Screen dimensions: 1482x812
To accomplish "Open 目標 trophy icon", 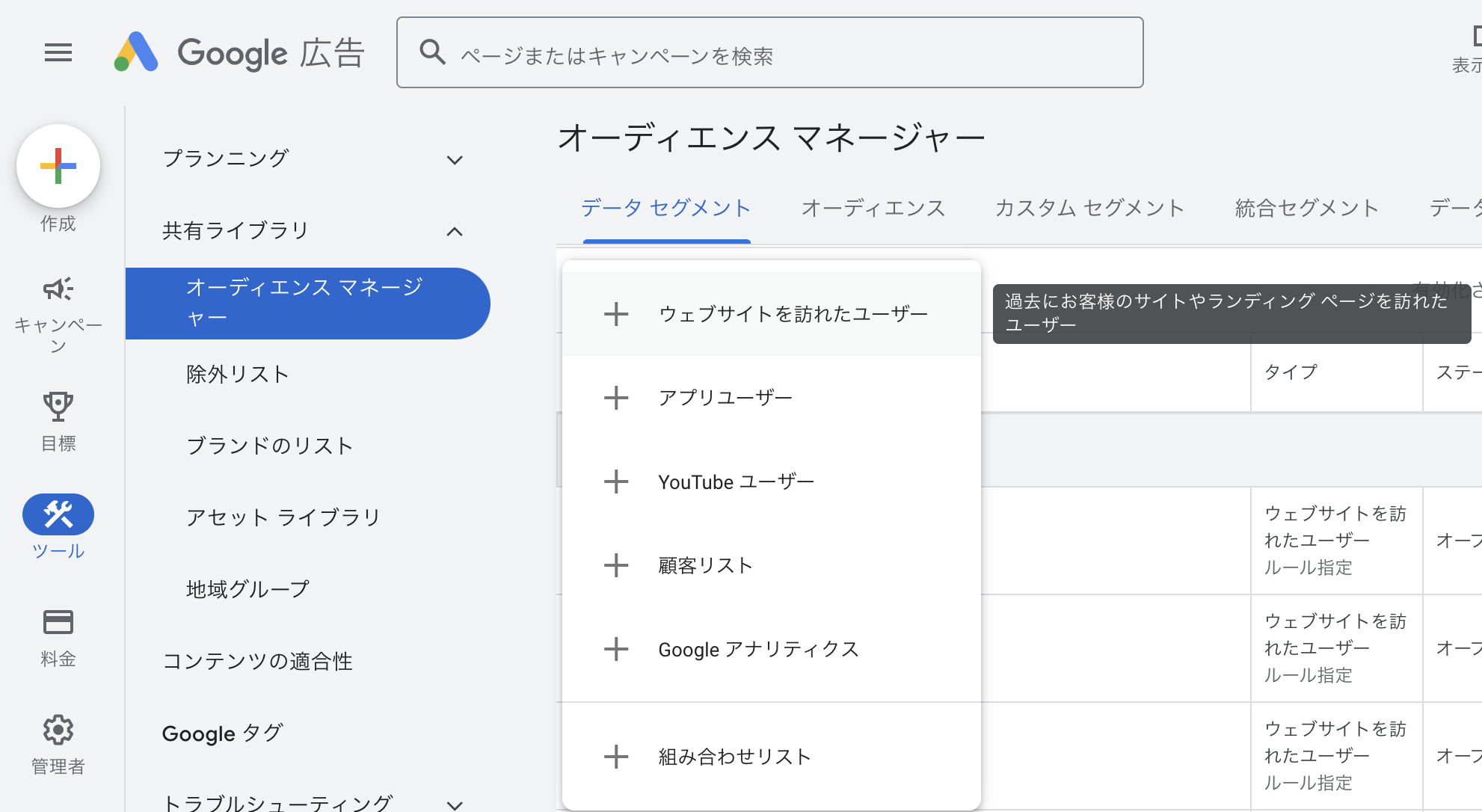I will (58, 407).
